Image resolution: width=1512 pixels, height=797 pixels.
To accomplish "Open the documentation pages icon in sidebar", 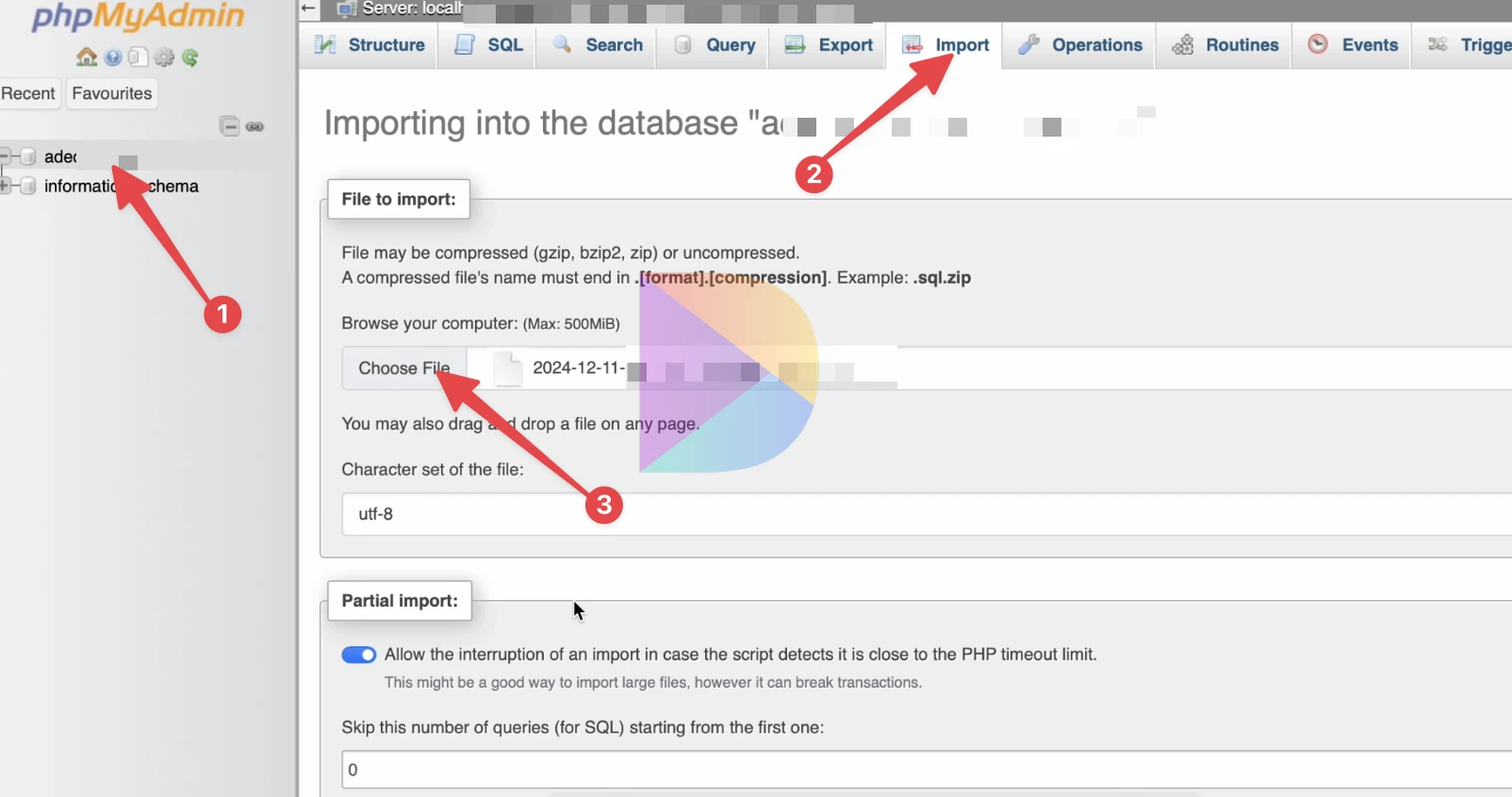I will (x=139, y=57).
